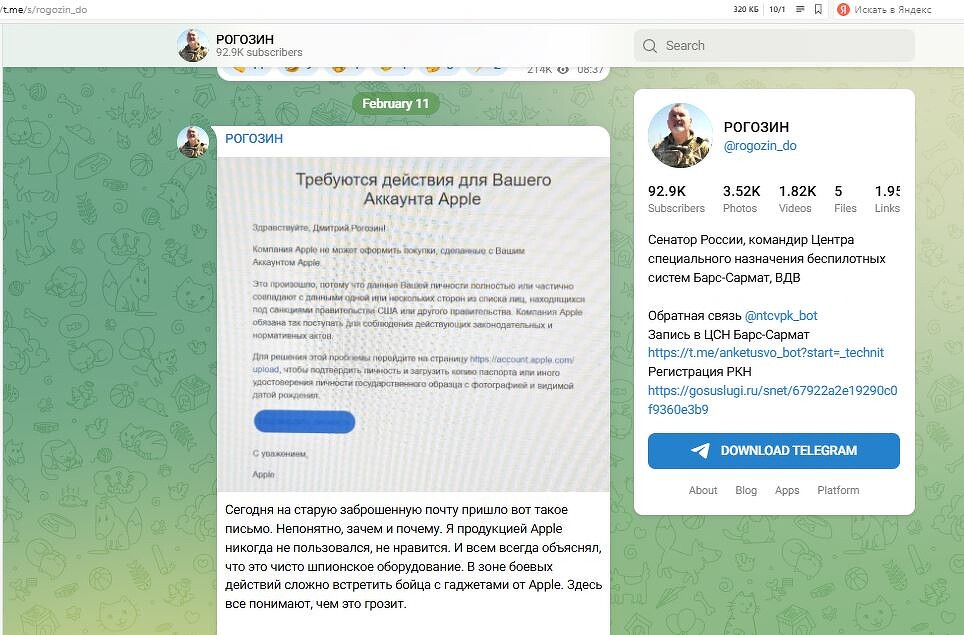Viewport: 964px width, 635px height.
Task: Click the views eye icon above date
Action: click(x=563, y=69)
